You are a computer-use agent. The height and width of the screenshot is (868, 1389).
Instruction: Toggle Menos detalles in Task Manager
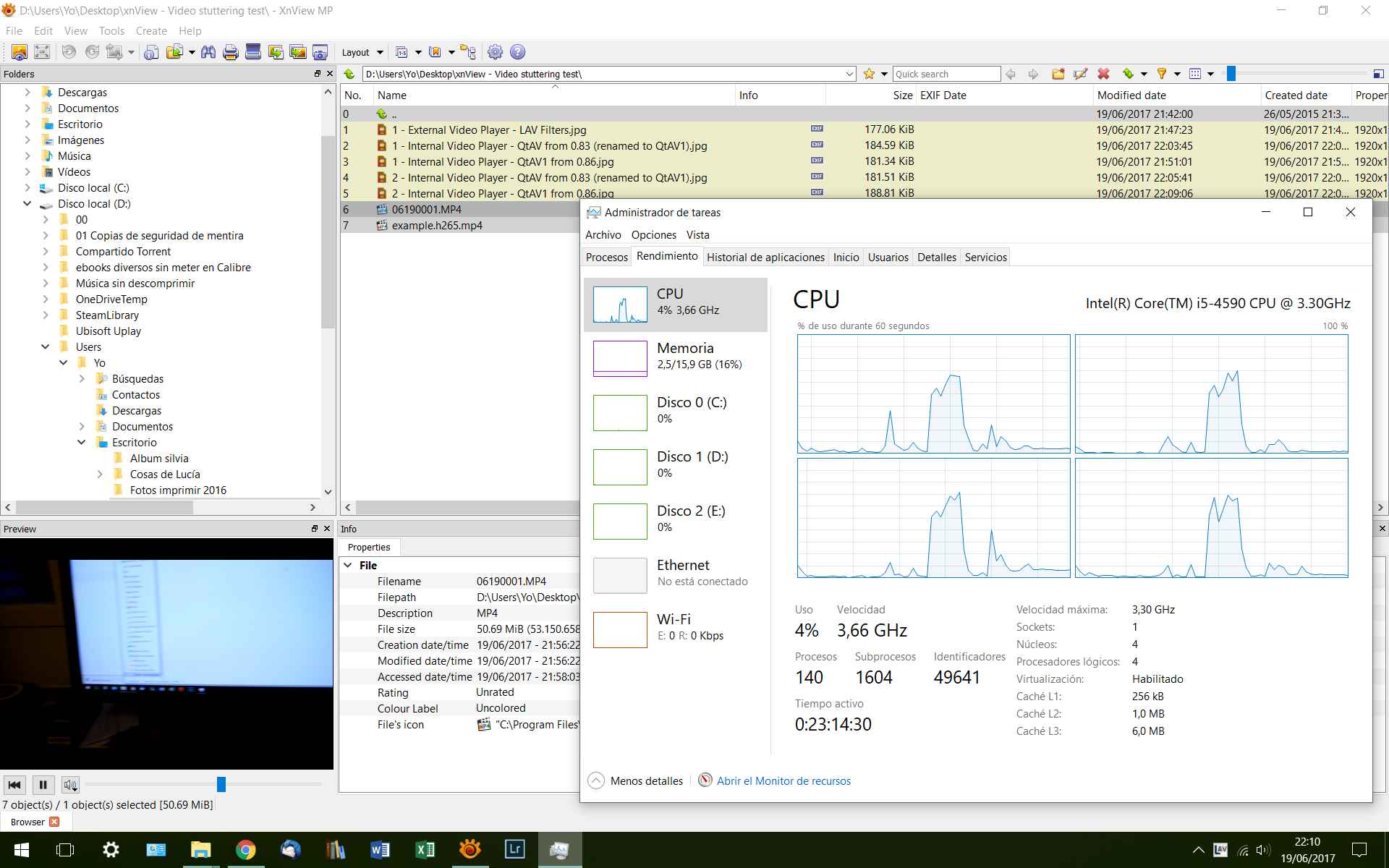[637, 781]
